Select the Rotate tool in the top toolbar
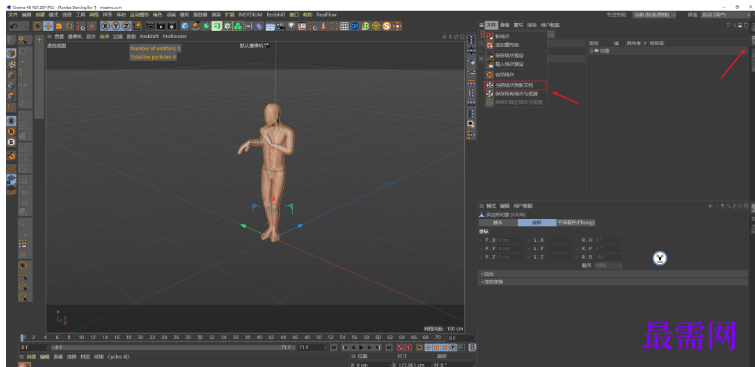This screenshot has width=755, height=367. (69, 26)
